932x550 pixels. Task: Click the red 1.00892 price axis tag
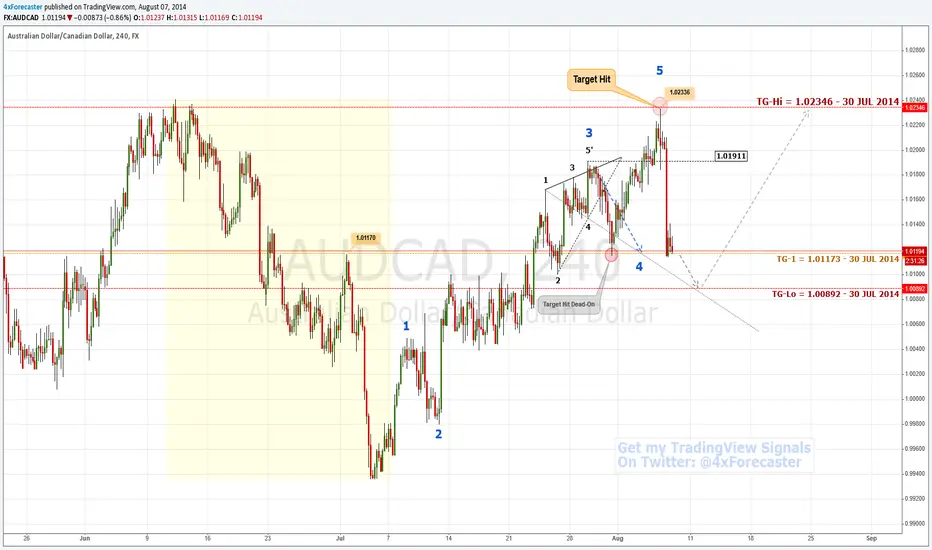coord(914,289)
